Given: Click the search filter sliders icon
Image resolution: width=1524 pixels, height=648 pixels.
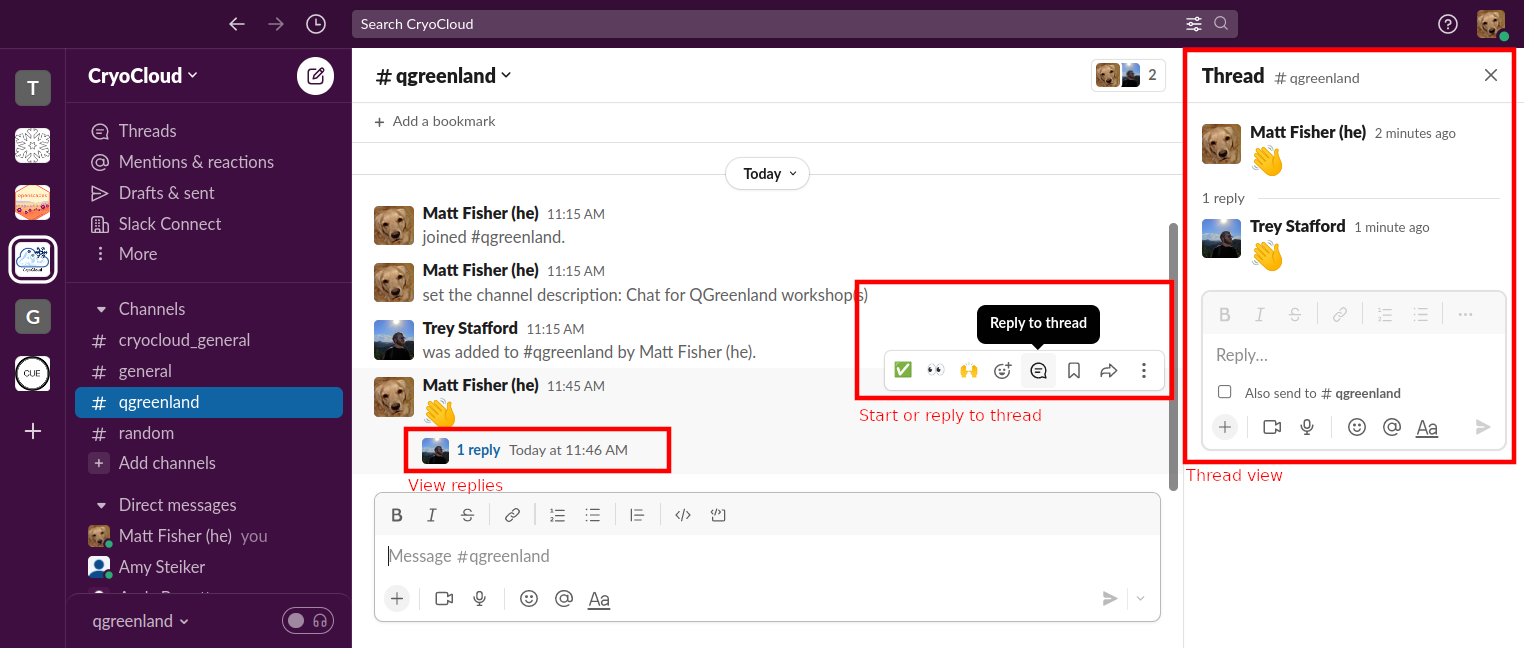Looking at the screenshot, I should pos(1194,24).
